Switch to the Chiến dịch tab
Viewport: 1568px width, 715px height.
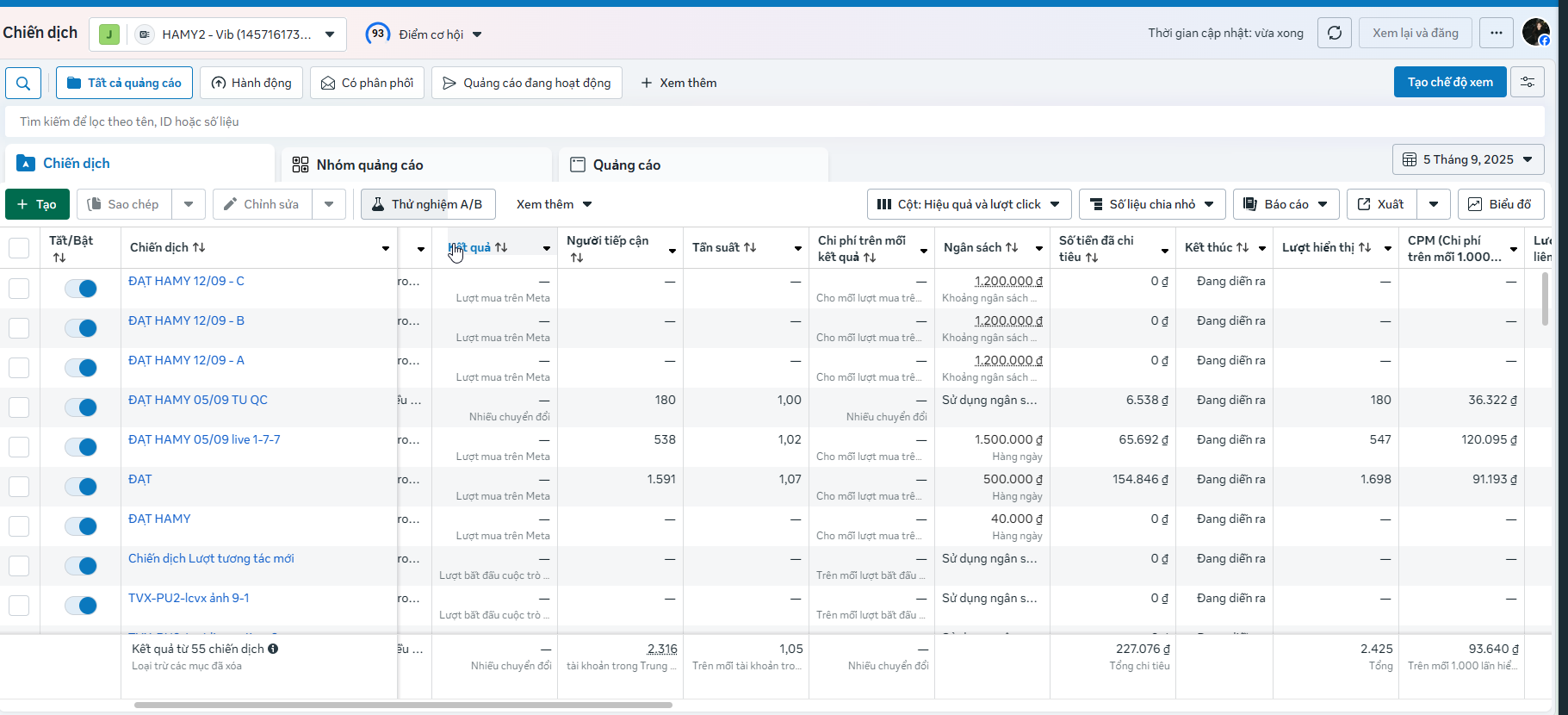click(140, 163)
